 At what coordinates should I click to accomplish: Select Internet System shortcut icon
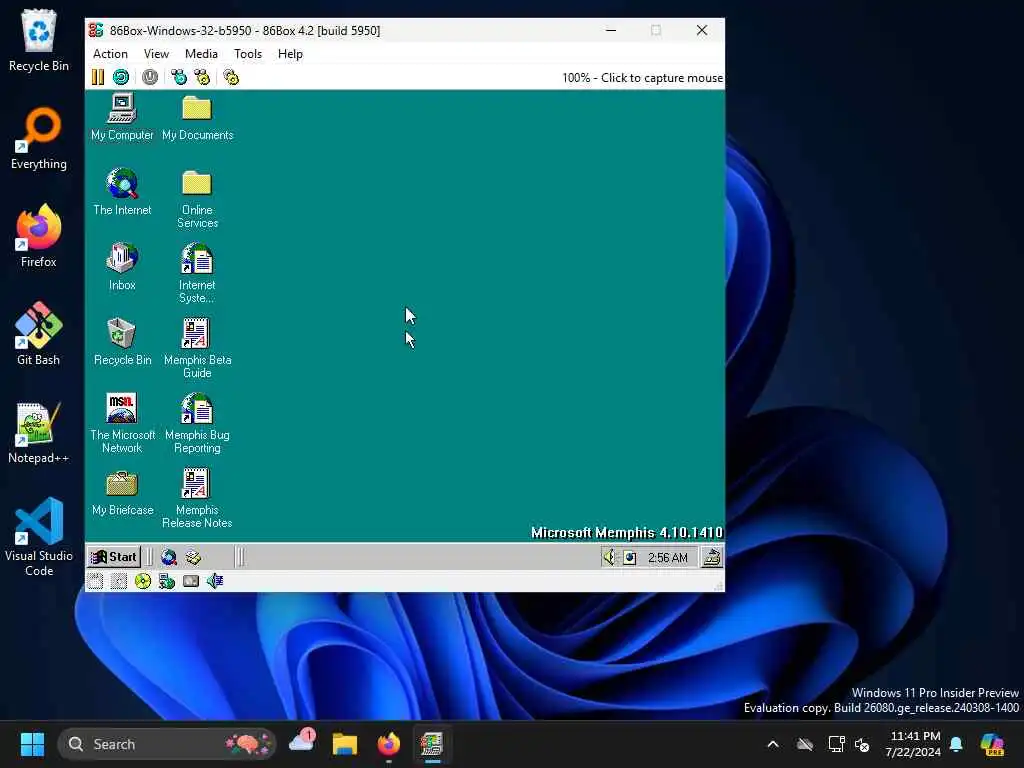[x=197, y=273]
